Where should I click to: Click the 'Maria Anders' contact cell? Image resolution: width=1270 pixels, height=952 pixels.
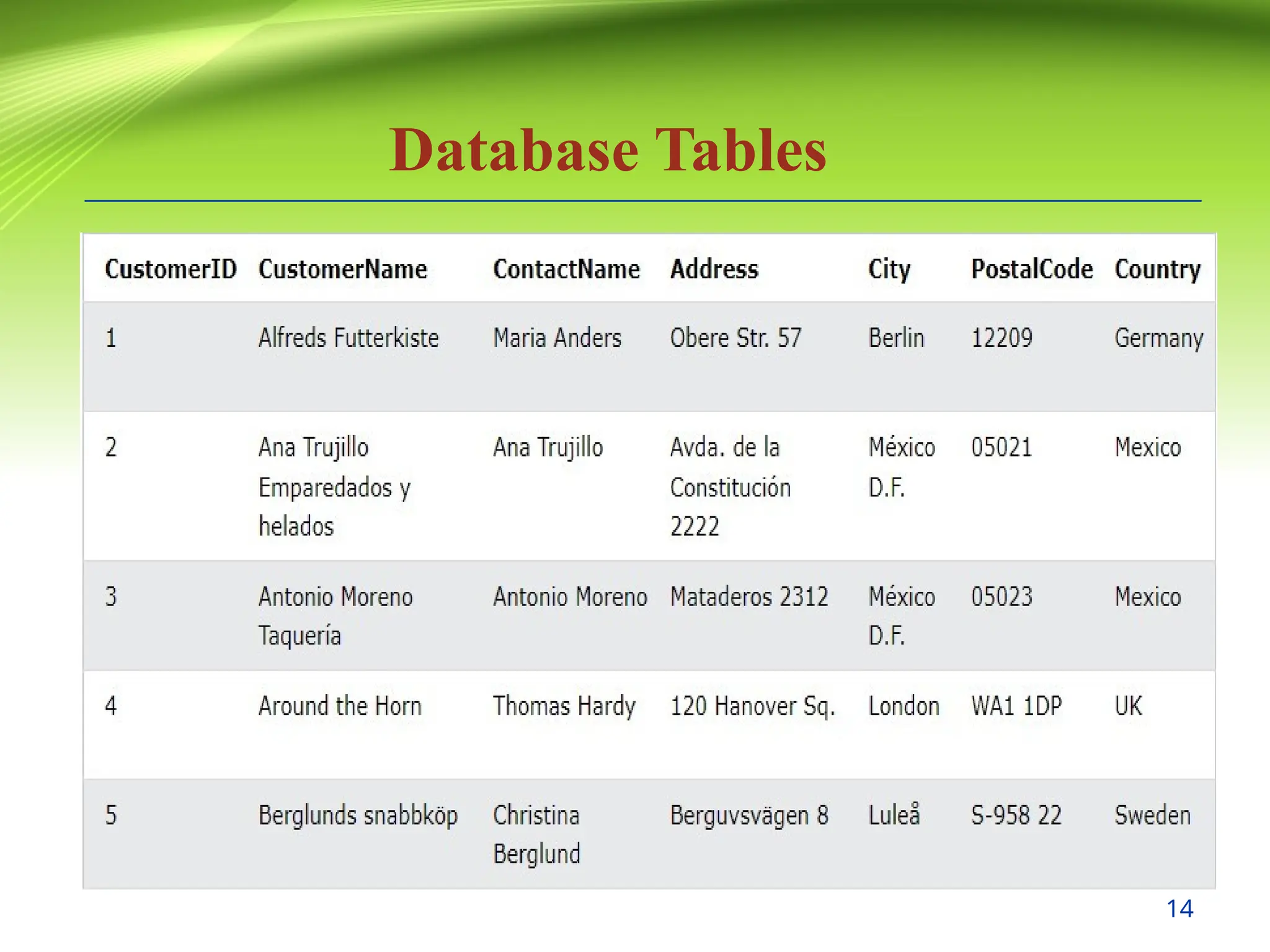pyautogui.click(x=557, y=338)
